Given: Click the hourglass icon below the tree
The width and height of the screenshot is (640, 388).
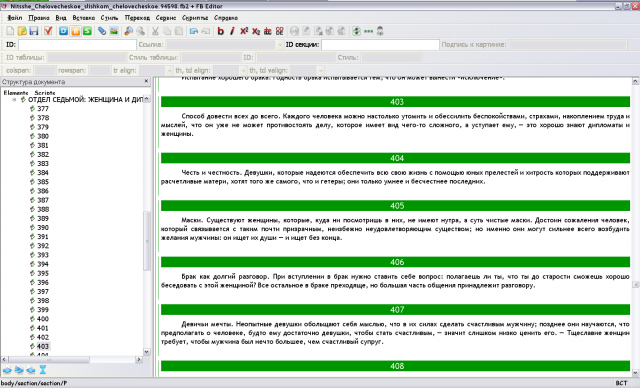Looking at the screenshot, I should 42,370.
